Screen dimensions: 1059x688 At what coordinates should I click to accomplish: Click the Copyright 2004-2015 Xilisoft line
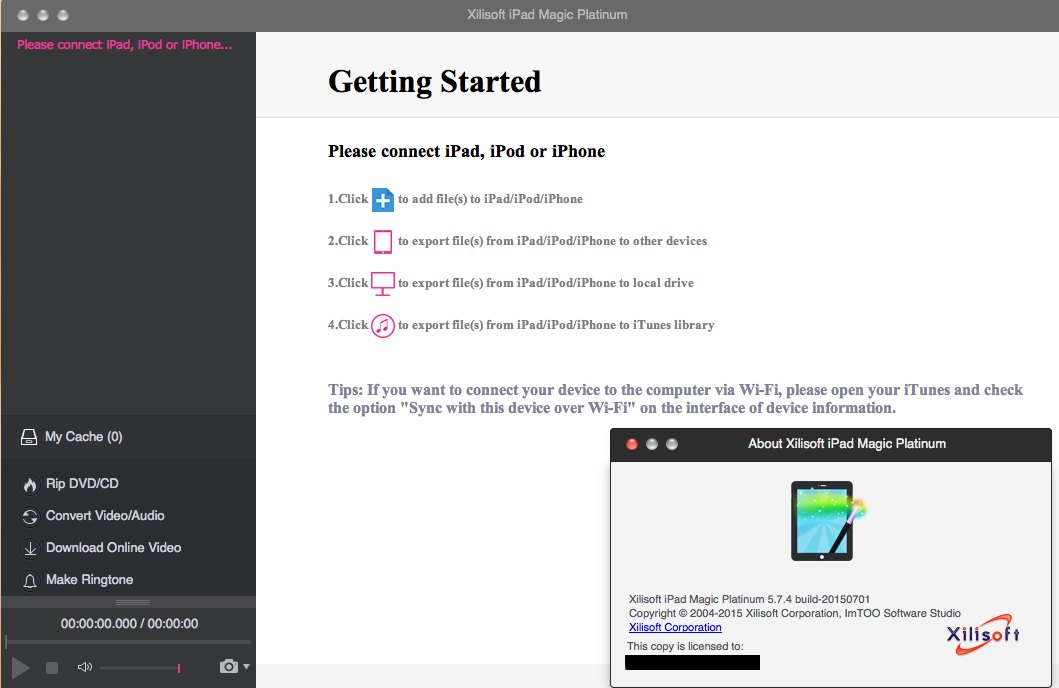794,613
